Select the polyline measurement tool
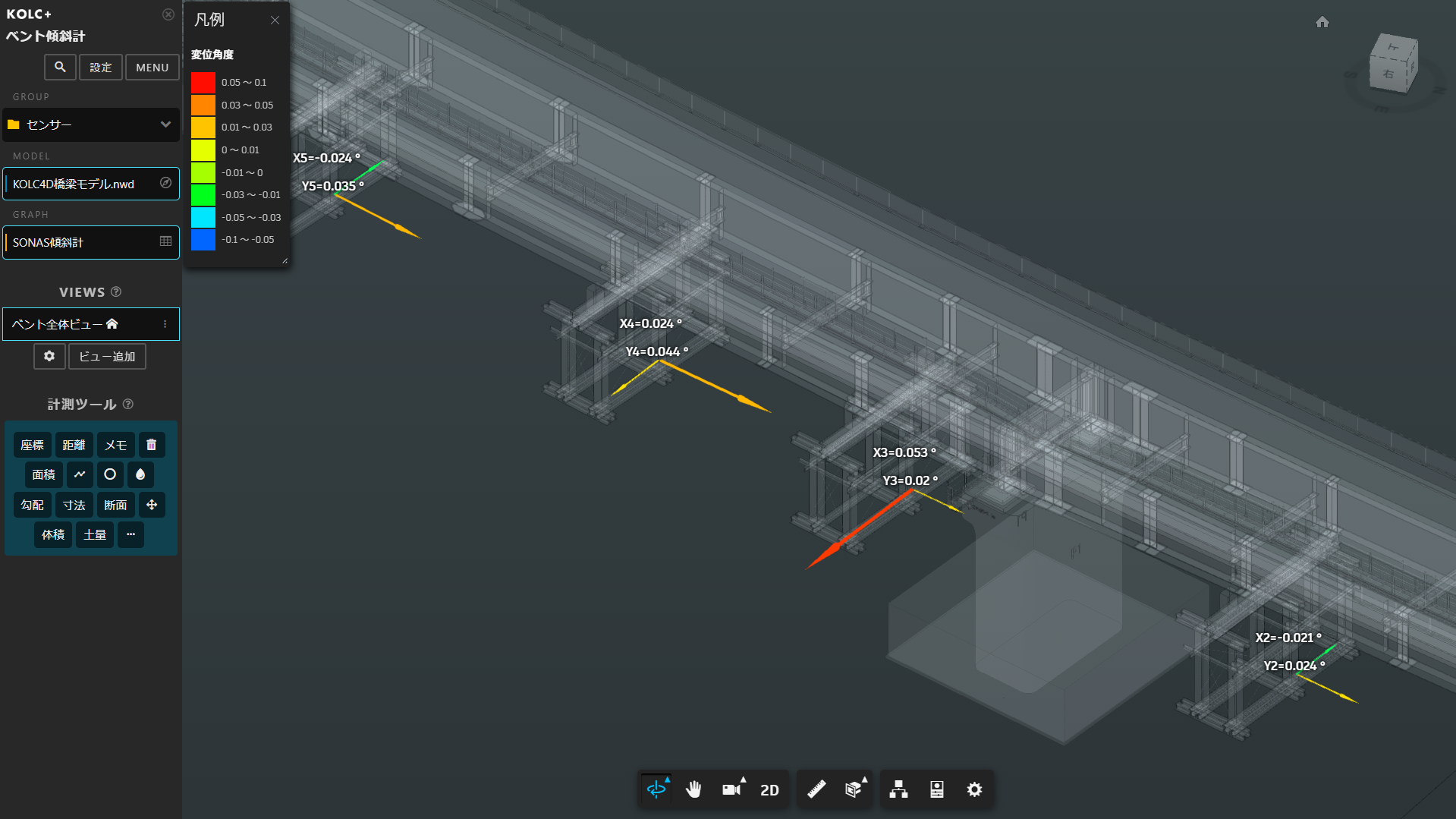 tap(80, 474)
